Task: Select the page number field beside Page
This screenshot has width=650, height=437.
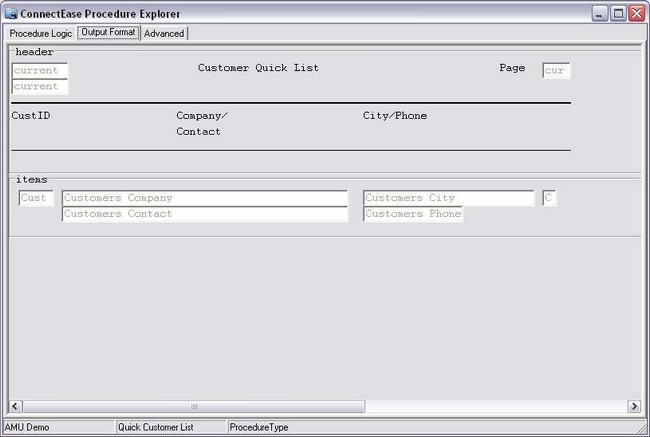Action: (556, 71)
